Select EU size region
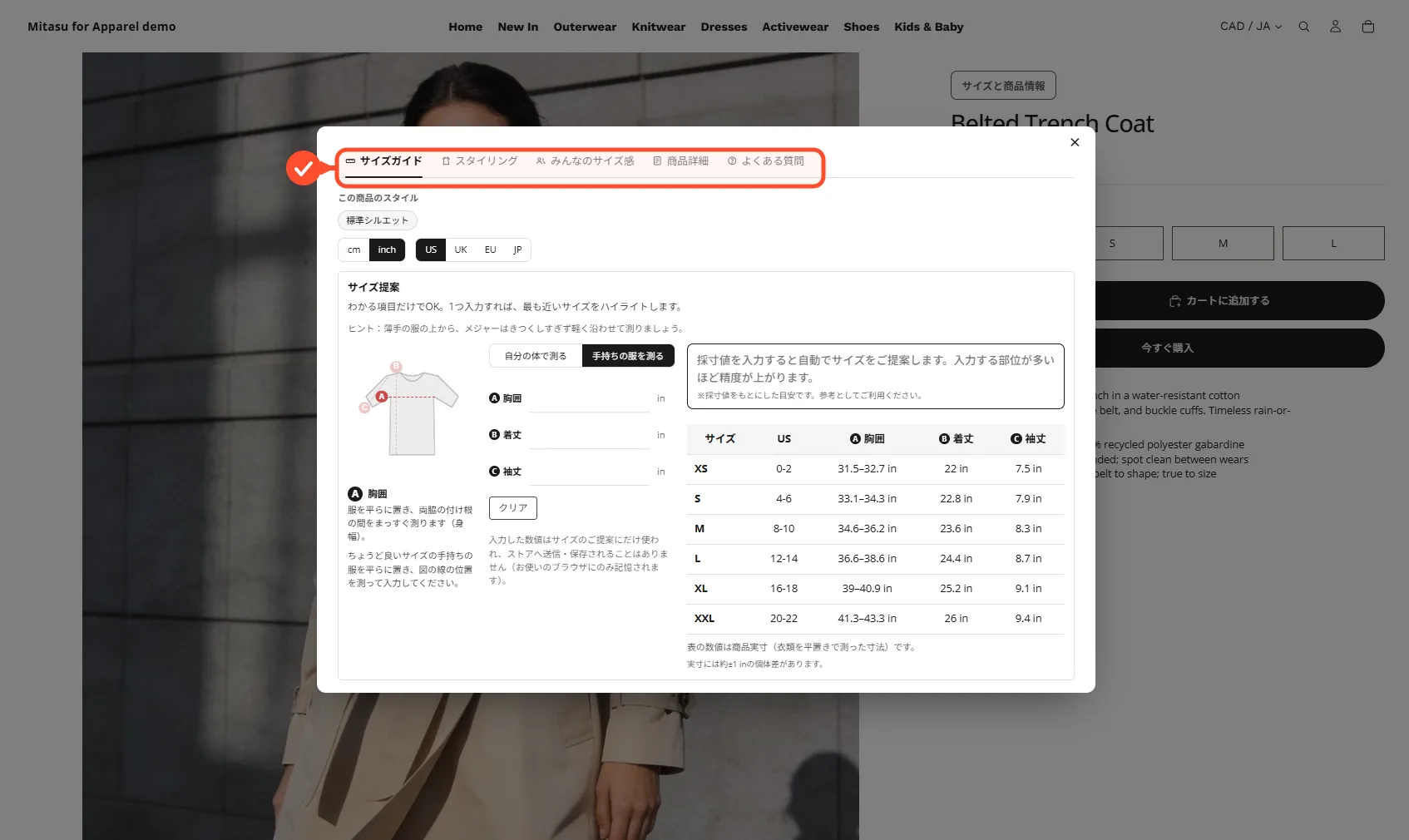The height and width of the screenshot is (840, 1409). [491, 250]
